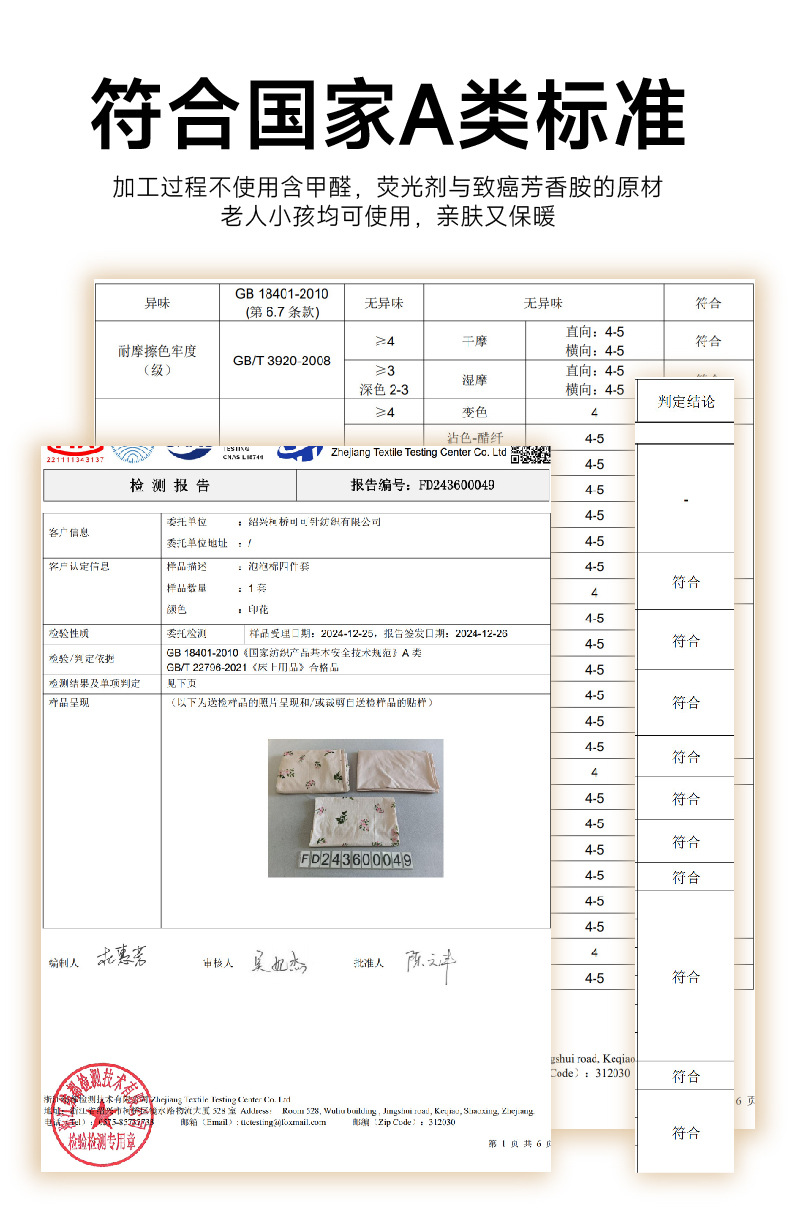Click the page indicator 第 1 页 共 6 页
The image size is (790, 1228).
(x=519, y=1143)
